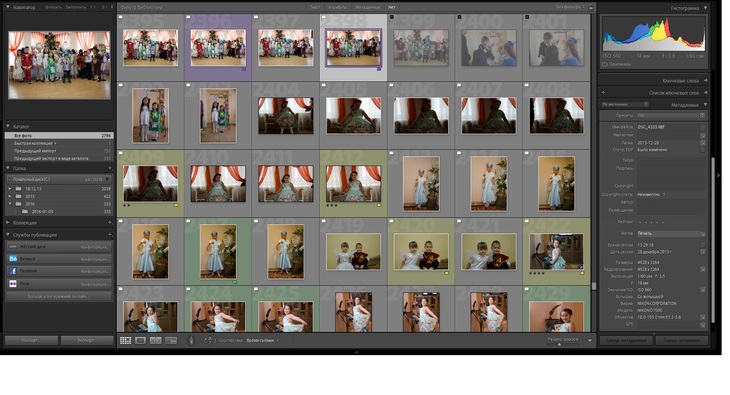This screenshot has width=730, height=395.
Task: Click the Facebook service icon
Action: (x=13, y=271)
